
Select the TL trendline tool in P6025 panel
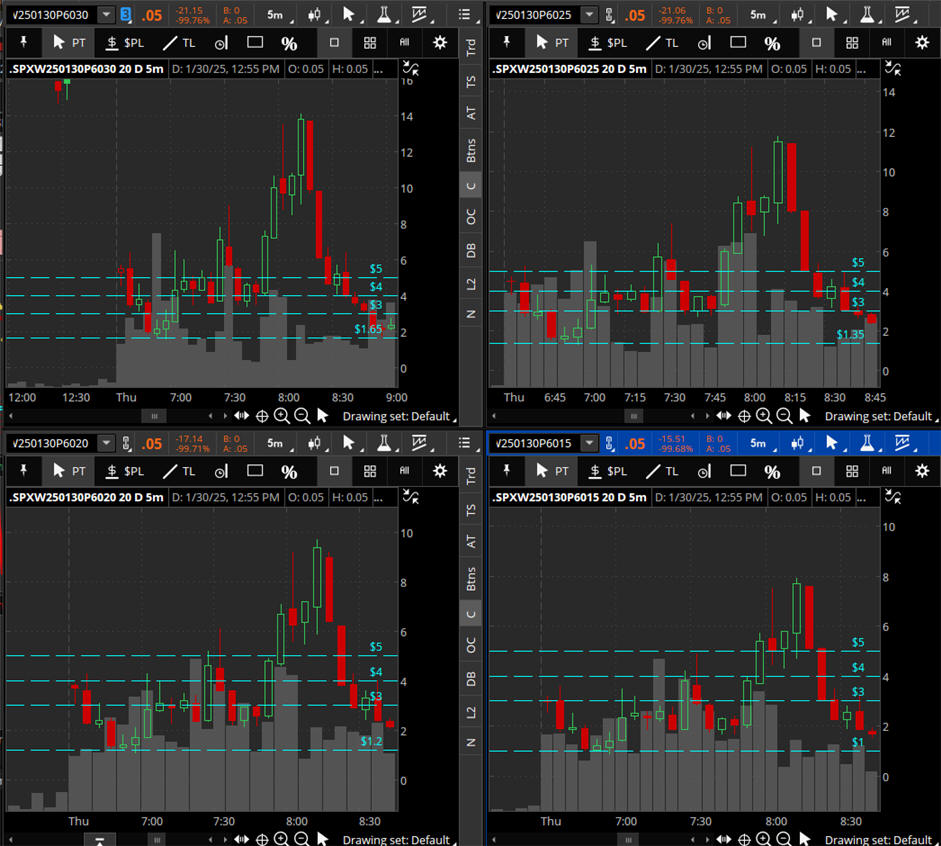(x=663, y=43)
